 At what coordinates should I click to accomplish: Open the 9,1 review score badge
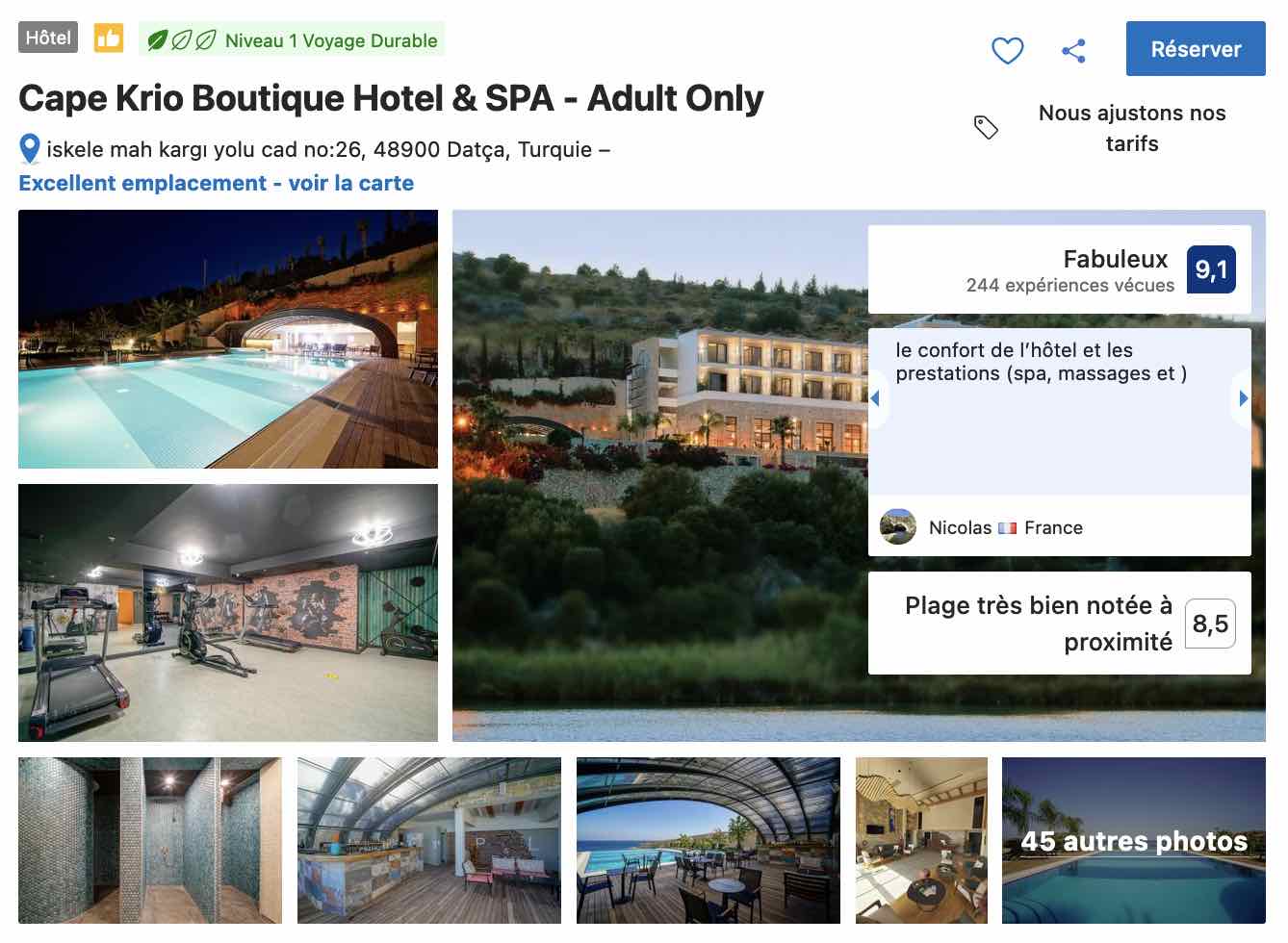pyautogui.click(x=1210, y=270)
